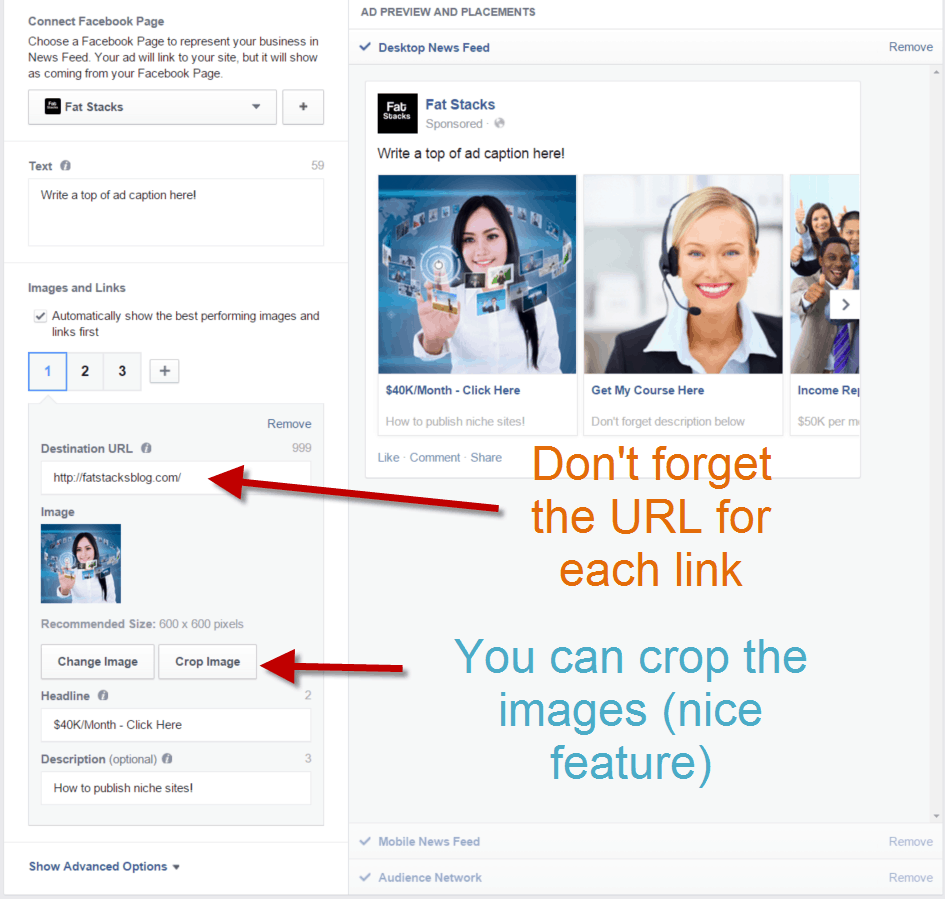Click the Destination URL info icon
945x899 pixels.
point(146,448)
